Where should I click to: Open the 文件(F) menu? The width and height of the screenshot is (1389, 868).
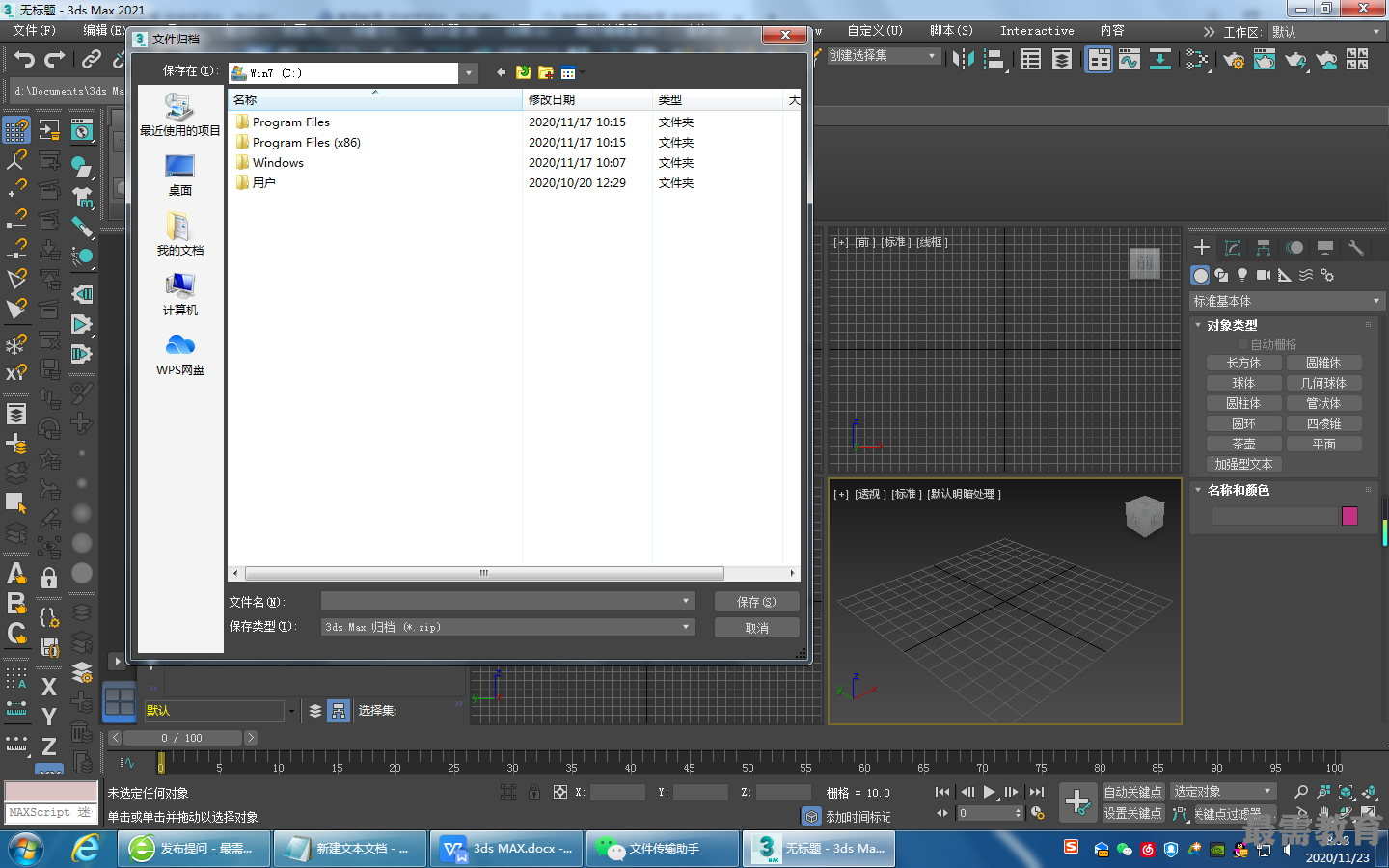pyautogui.click(x=35, y=31)
